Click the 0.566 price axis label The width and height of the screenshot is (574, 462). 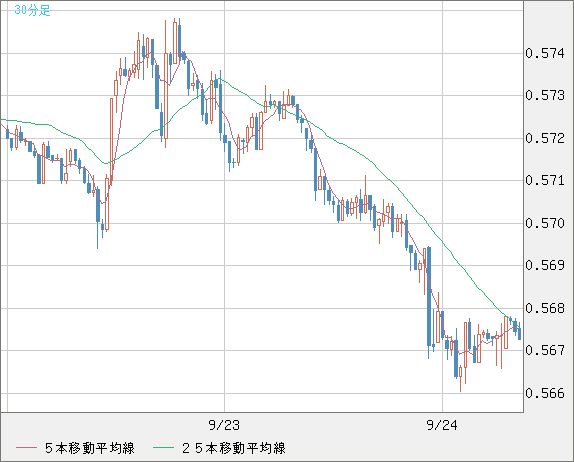pyautogui.click(x=545, y=393)
